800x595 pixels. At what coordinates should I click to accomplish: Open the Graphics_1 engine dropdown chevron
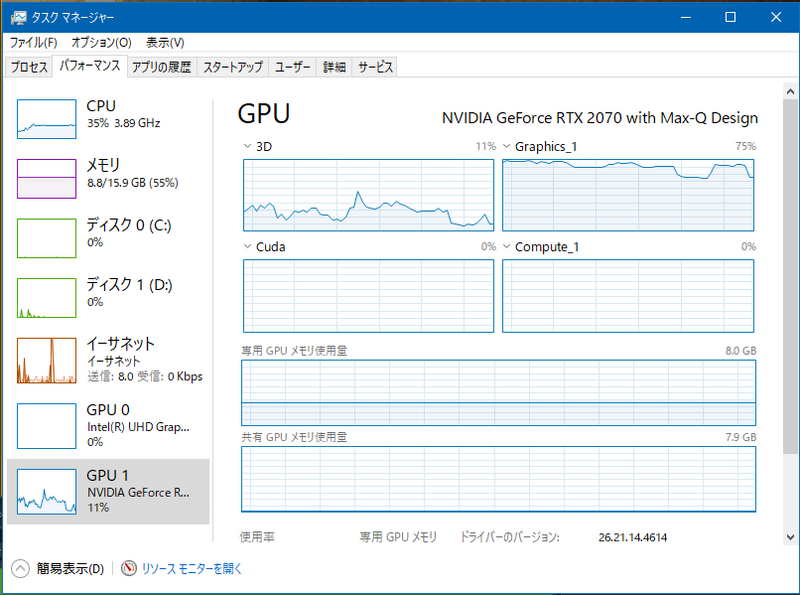(x=507, y=146)
